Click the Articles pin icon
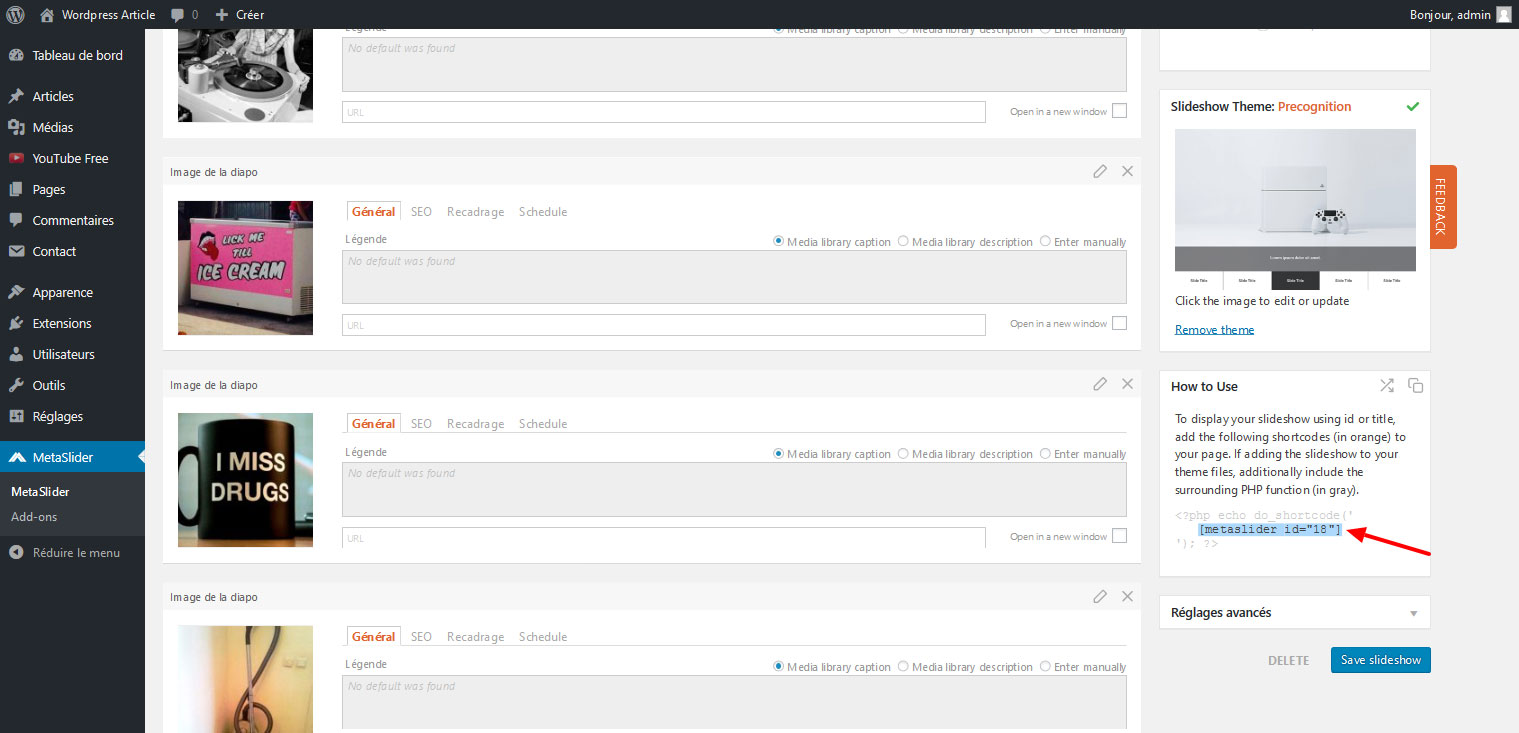 16,96
